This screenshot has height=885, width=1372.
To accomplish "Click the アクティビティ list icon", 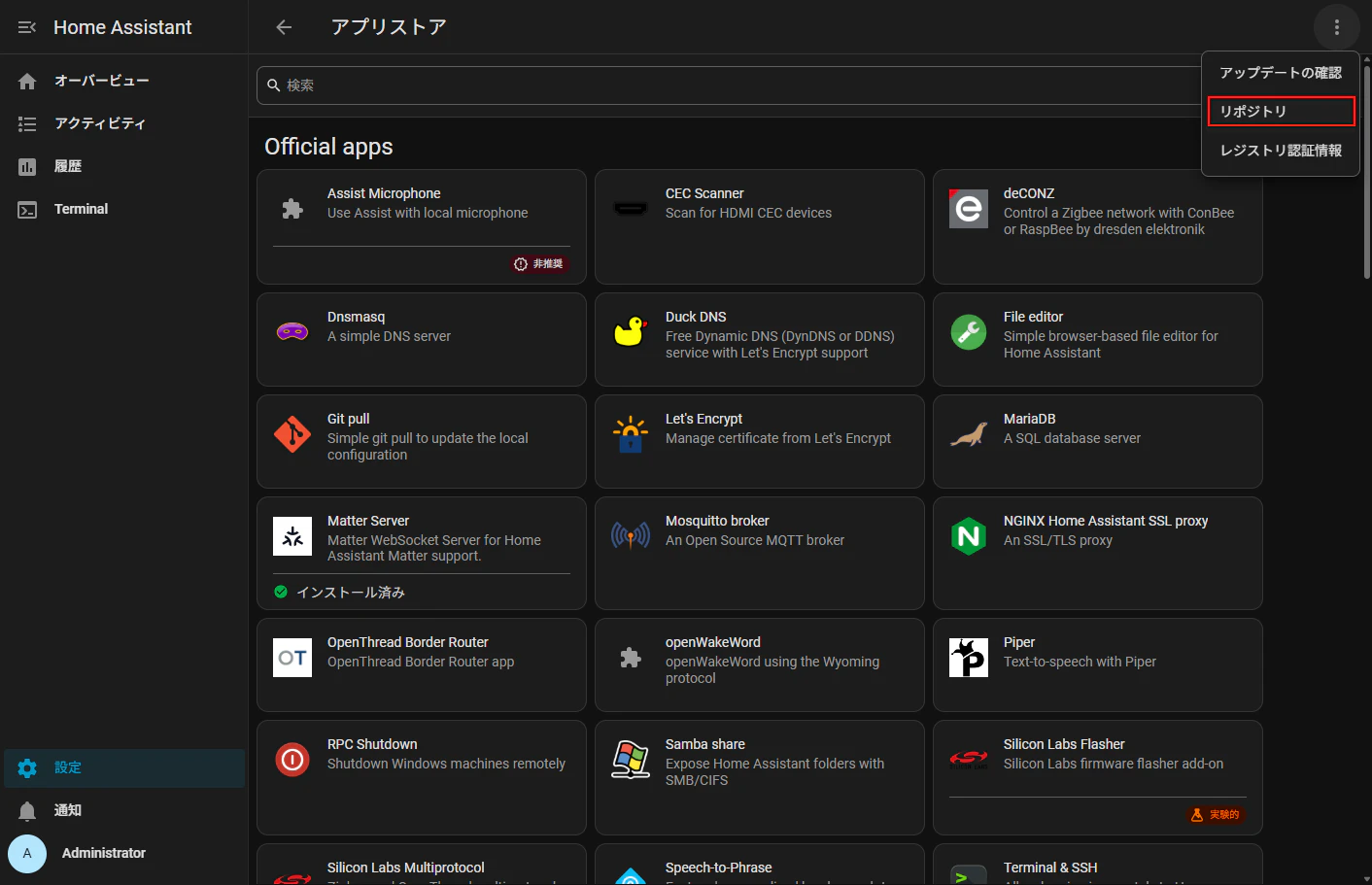I will click(27, 123).
